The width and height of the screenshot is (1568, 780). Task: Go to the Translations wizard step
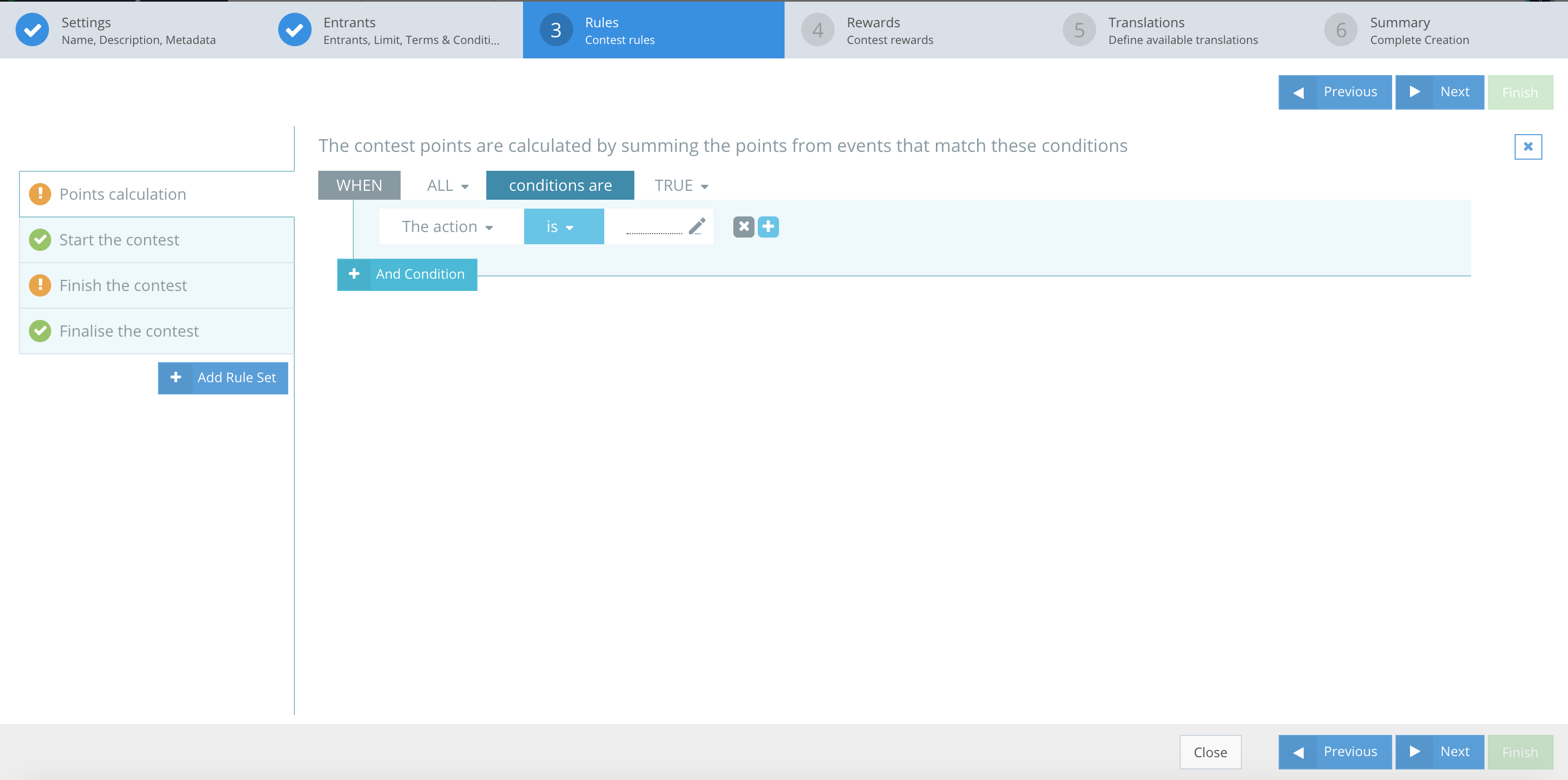tap(1177, 30)
